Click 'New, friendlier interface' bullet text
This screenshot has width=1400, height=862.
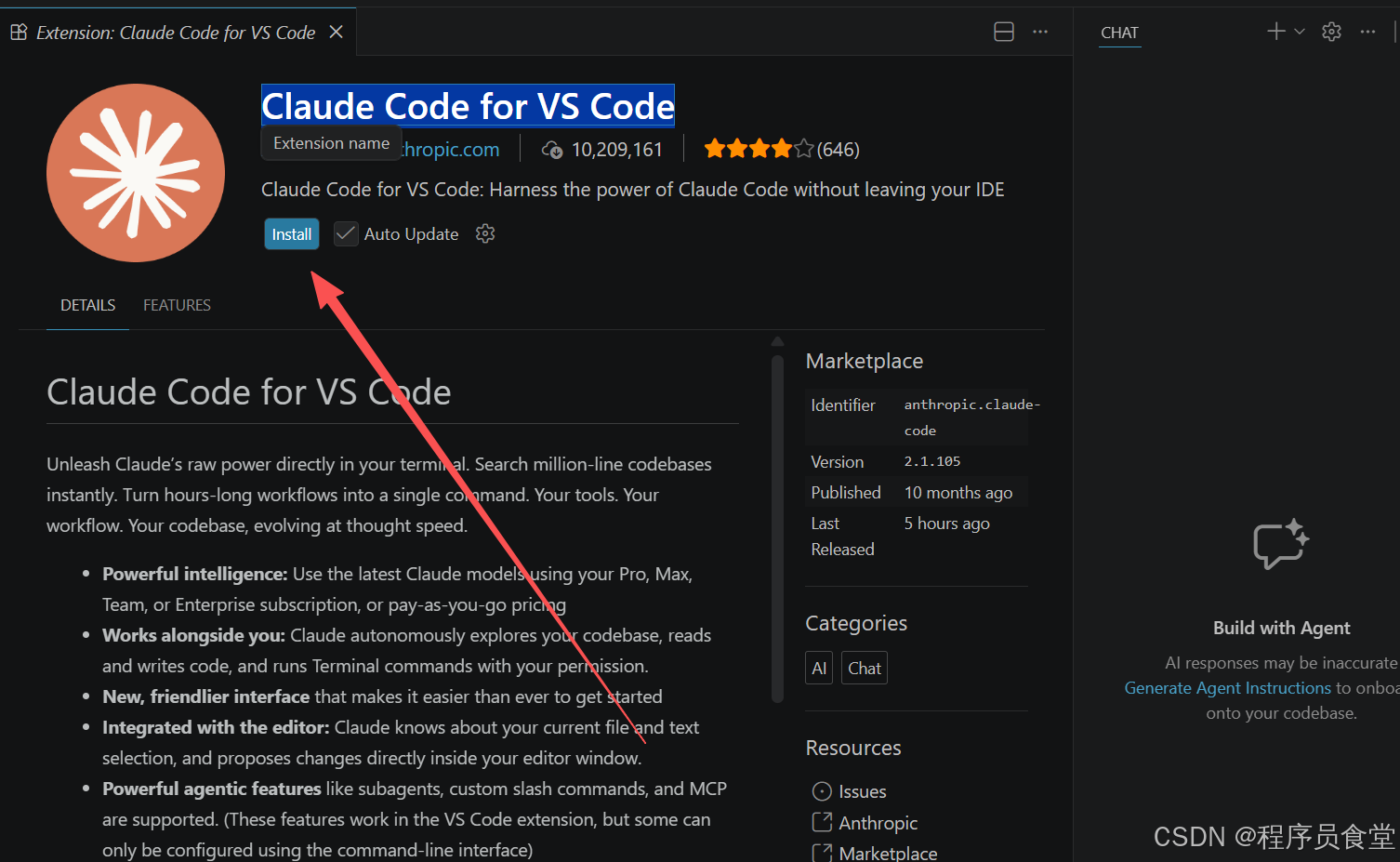(205, 696)
